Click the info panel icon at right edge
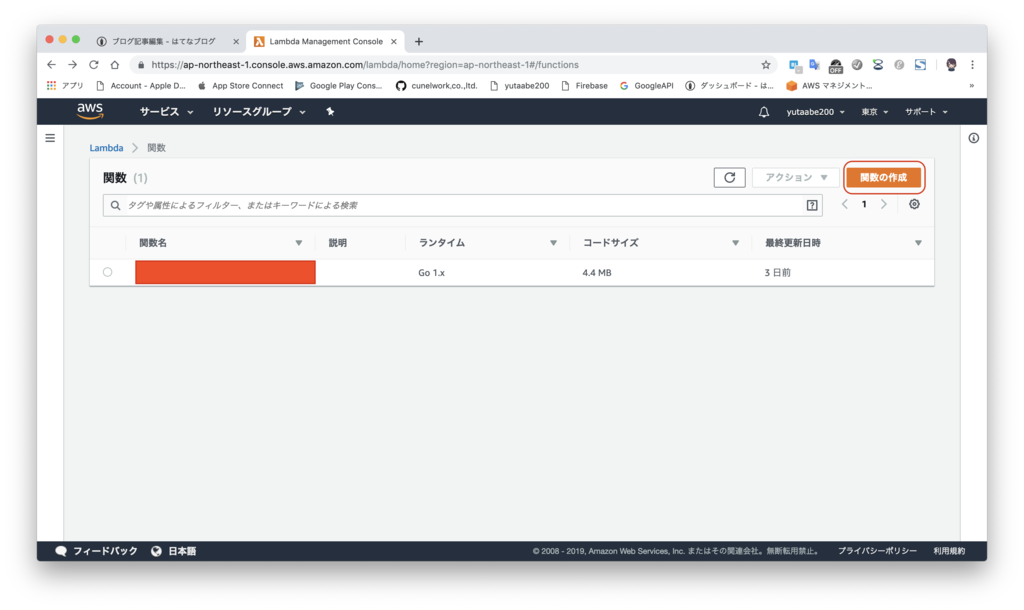This screenshot has height=610, width=1024. [x=974, y=138]
